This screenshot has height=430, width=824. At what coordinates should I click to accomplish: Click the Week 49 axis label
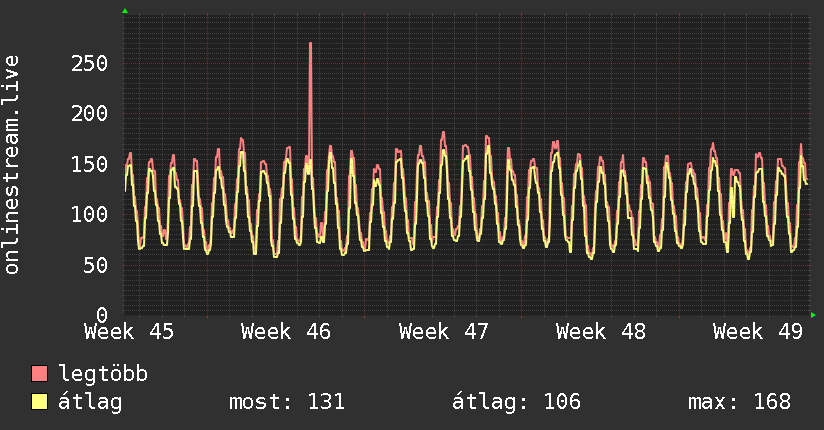point(758,332)
